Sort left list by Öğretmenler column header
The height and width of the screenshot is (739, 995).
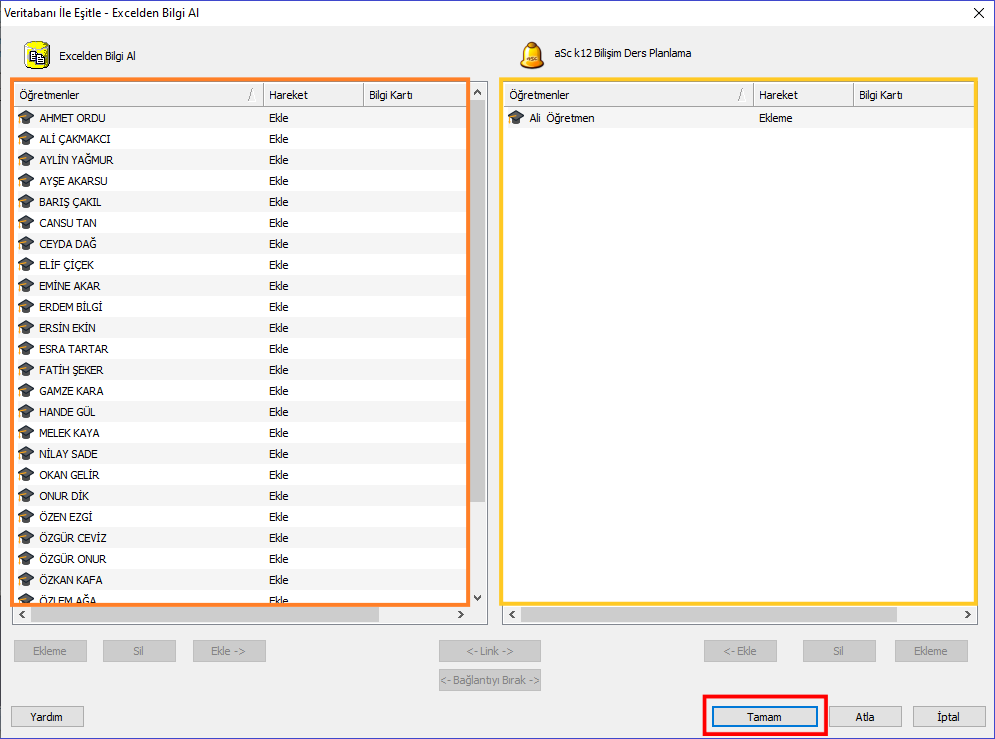click(x=138, y=95)
